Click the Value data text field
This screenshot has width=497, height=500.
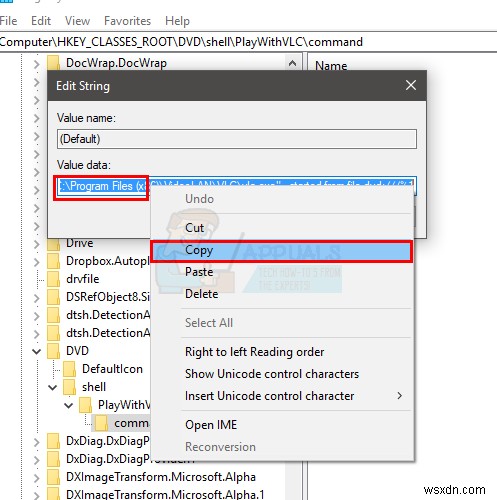tap(237, 186)
